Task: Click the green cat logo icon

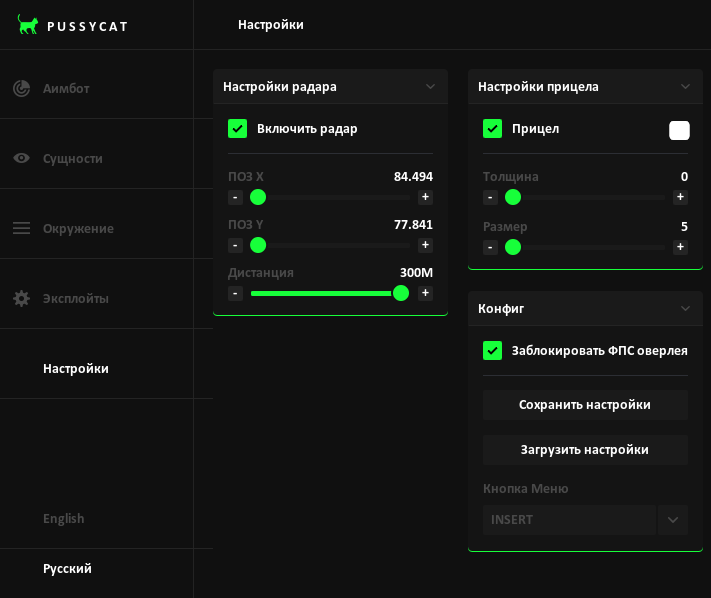Action: [x=28, y=25]
